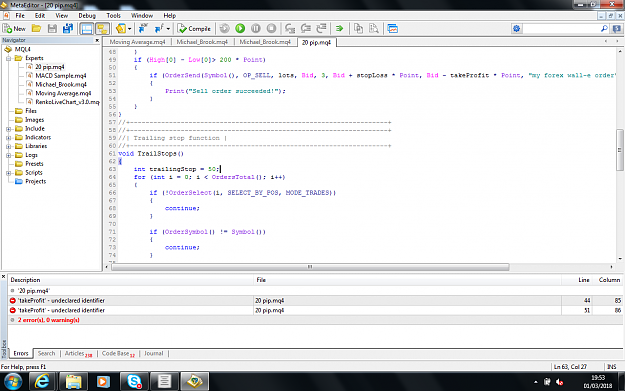Click the green arrow toolbar icon
Viewport: 625px width, 391px height.
pos(339,29)
